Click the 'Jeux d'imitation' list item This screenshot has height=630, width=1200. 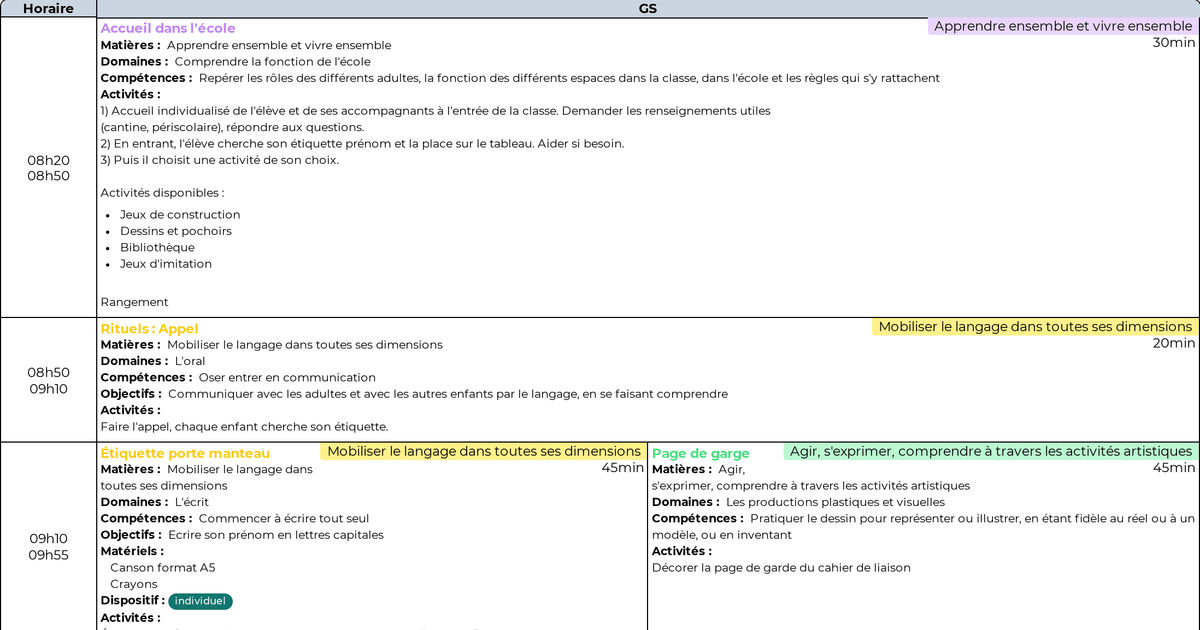click(x=166, y=264)
